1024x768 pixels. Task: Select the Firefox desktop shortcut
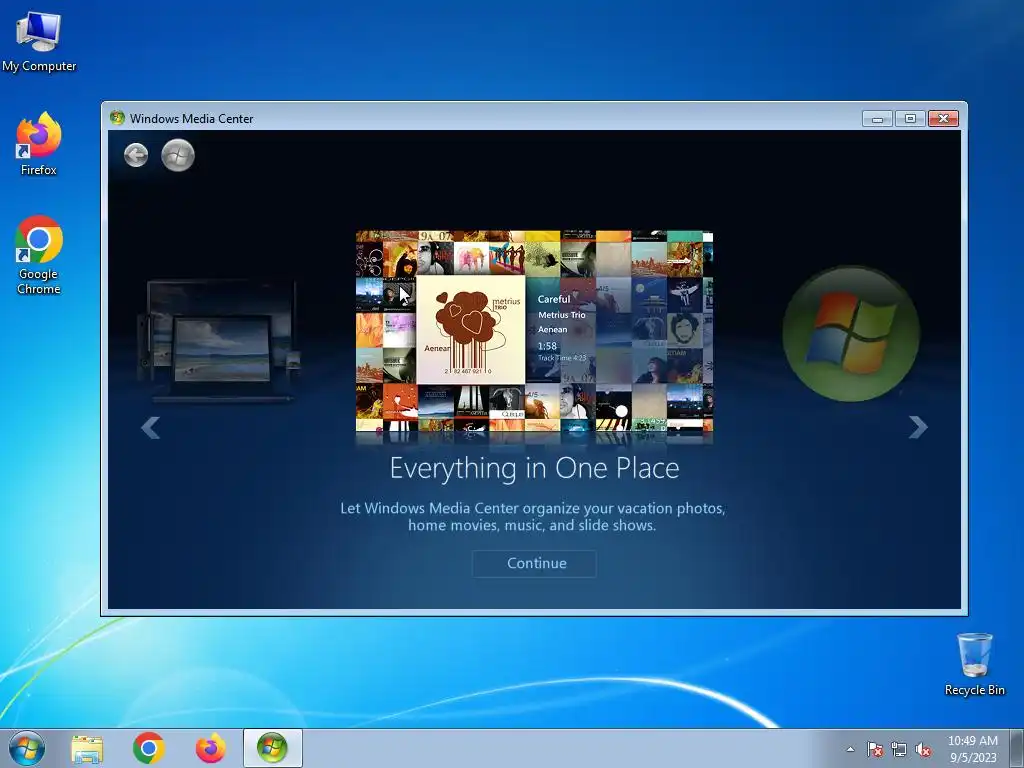(x=39, y=144)
